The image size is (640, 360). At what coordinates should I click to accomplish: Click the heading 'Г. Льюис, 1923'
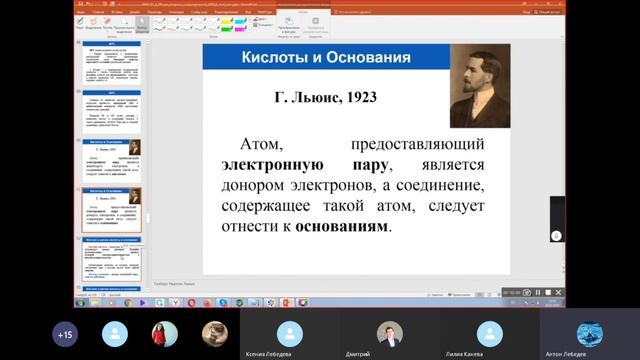pos(326,97)
